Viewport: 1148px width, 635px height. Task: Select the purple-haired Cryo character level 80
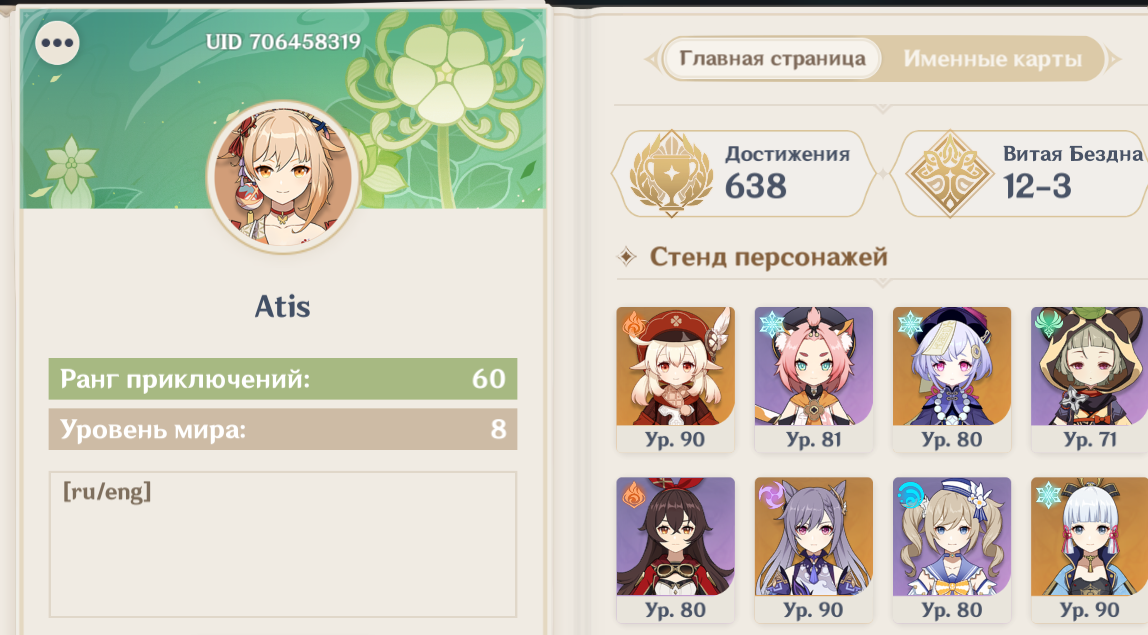pyautogui.click(x=952, y=379)
